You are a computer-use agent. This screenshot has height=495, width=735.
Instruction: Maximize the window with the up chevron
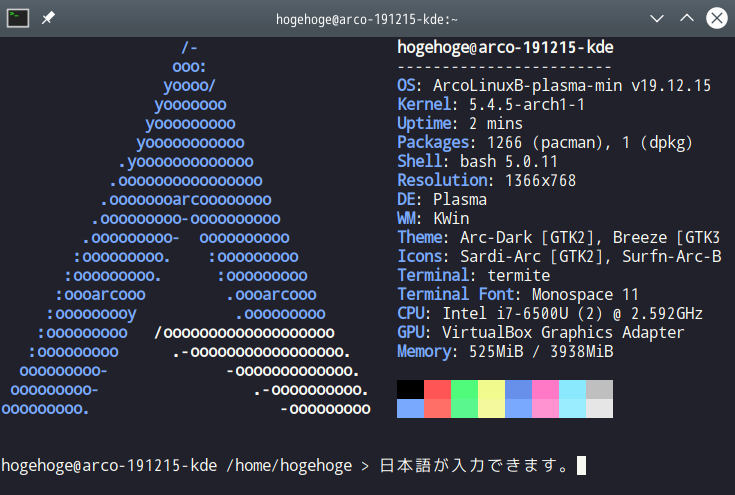687,18
